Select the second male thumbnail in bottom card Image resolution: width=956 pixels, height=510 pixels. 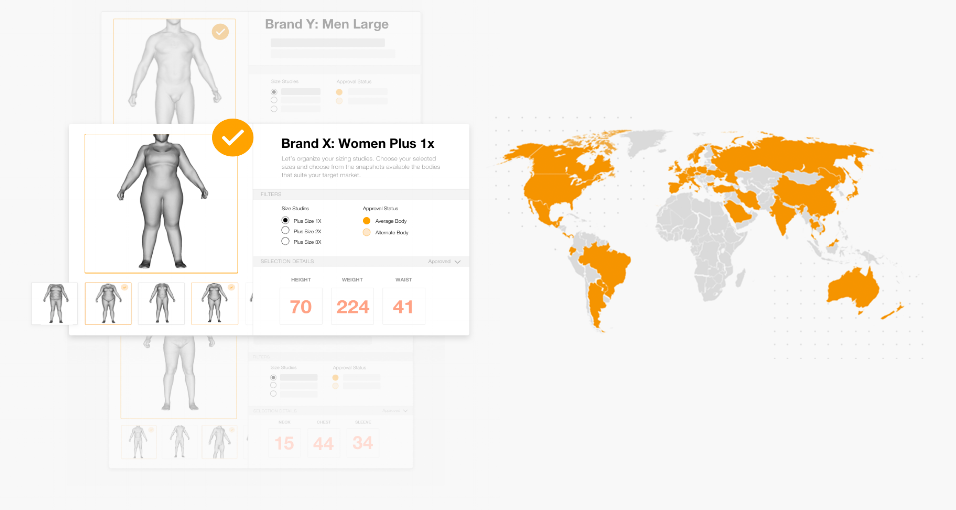[x=179, y=442]
